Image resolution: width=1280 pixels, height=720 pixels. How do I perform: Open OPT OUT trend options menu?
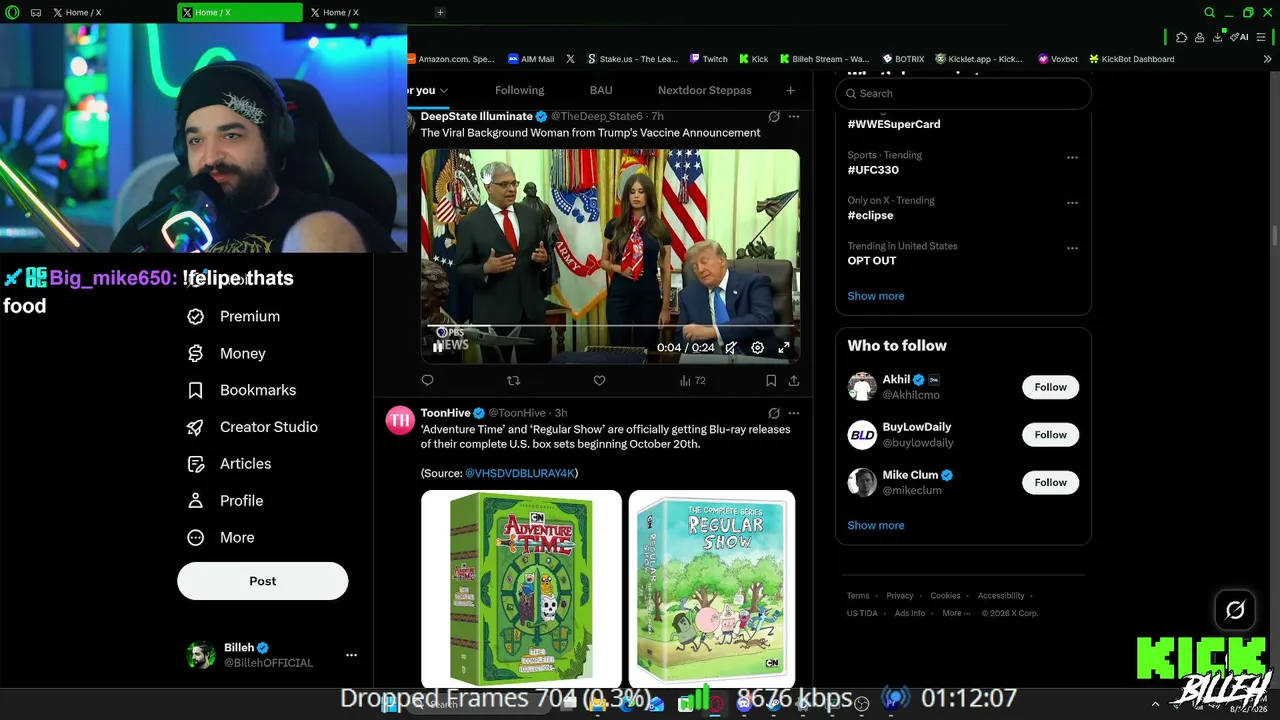click(x=1072, y=248)
